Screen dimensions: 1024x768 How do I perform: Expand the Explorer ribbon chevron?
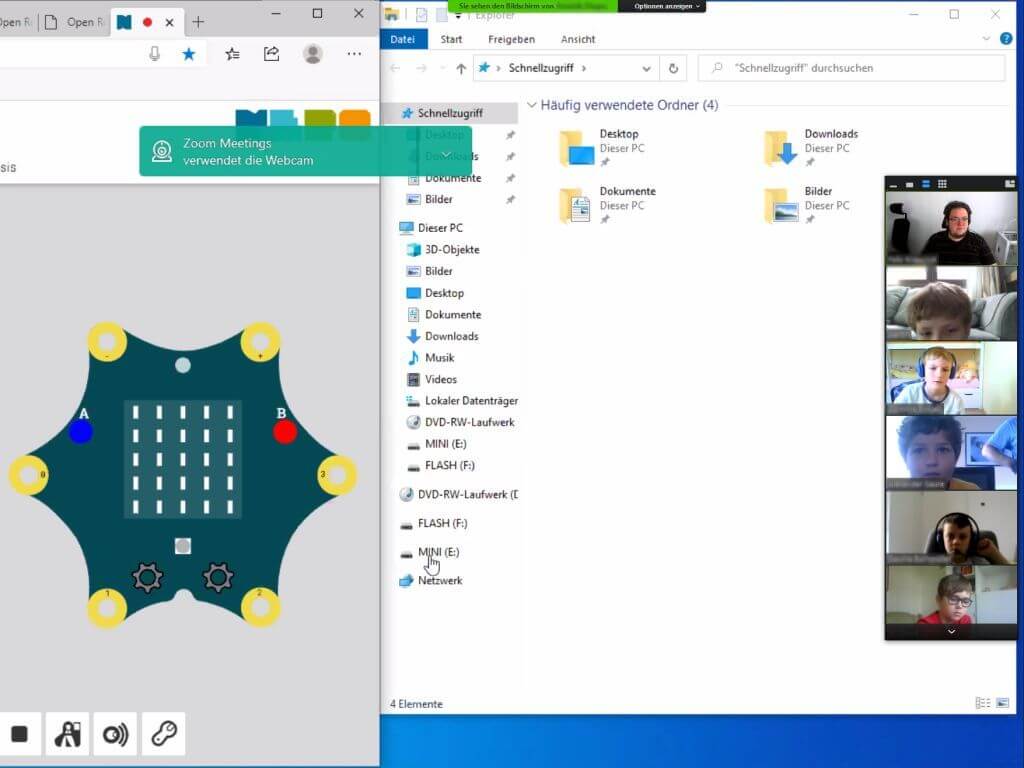coord(986,39)
